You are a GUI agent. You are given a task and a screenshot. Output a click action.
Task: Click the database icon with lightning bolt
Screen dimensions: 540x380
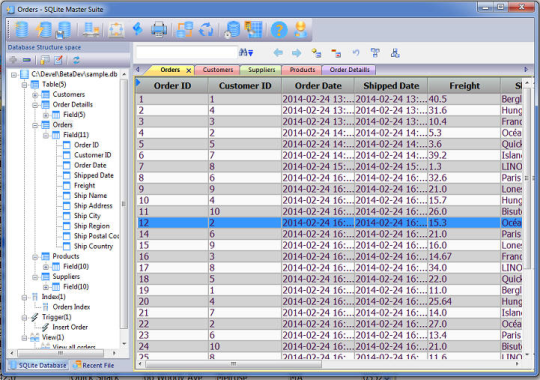(x=43, y=29)
